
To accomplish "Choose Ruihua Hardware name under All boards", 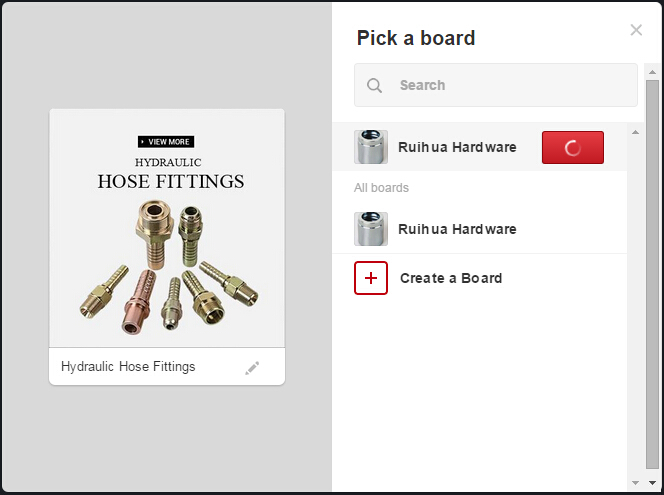I will (x=457, y=229).
